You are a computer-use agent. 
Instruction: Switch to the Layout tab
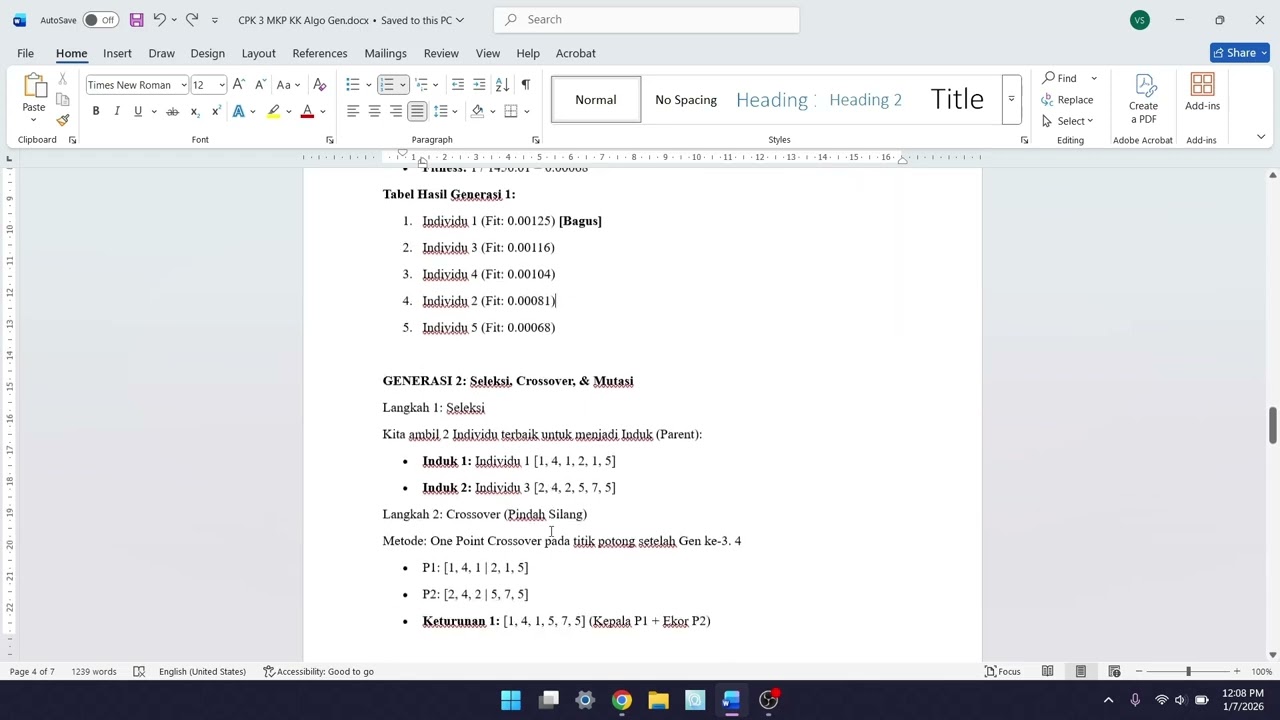(258, 53)
